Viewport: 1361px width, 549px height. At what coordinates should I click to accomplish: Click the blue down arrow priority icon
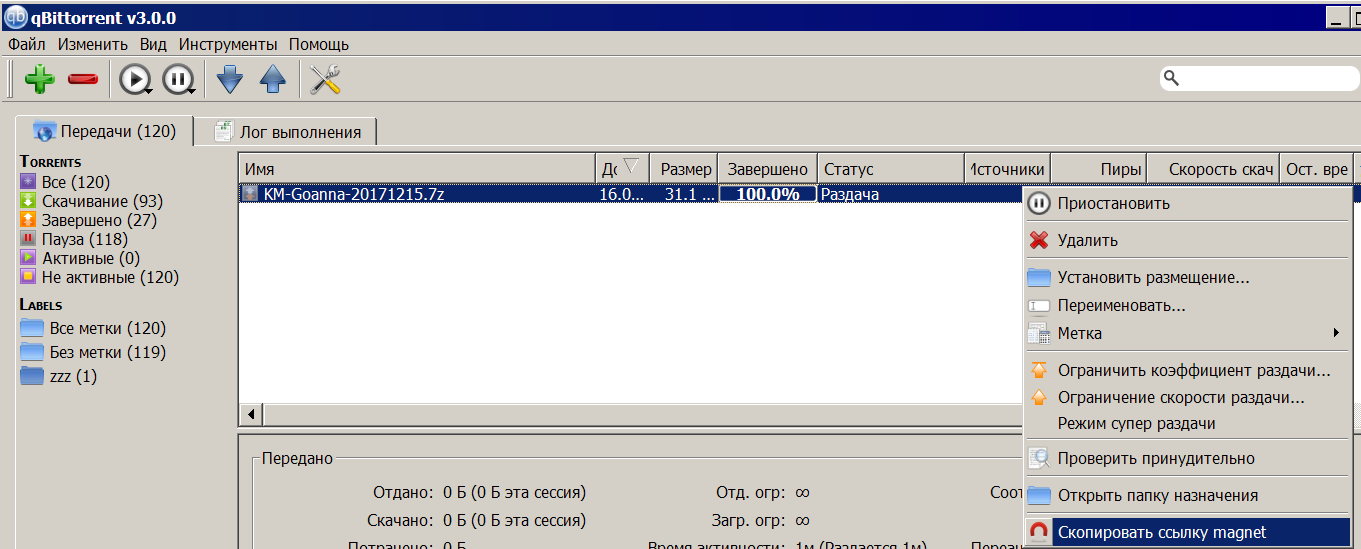230,79
